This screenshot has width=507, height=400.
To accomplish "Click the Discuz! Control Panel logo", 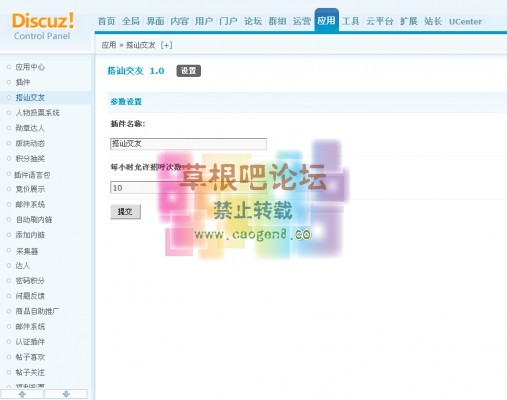I will (x=43, y=27).
